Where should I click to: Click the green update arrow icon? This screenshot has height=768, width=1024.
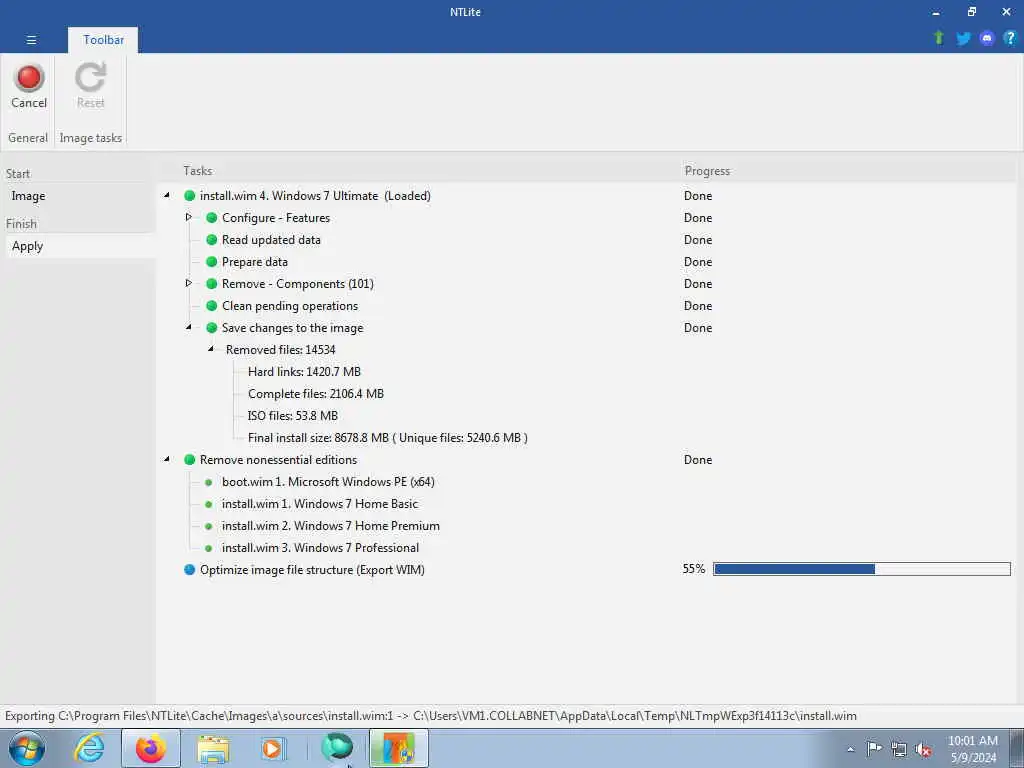click(x=939, y=38)
